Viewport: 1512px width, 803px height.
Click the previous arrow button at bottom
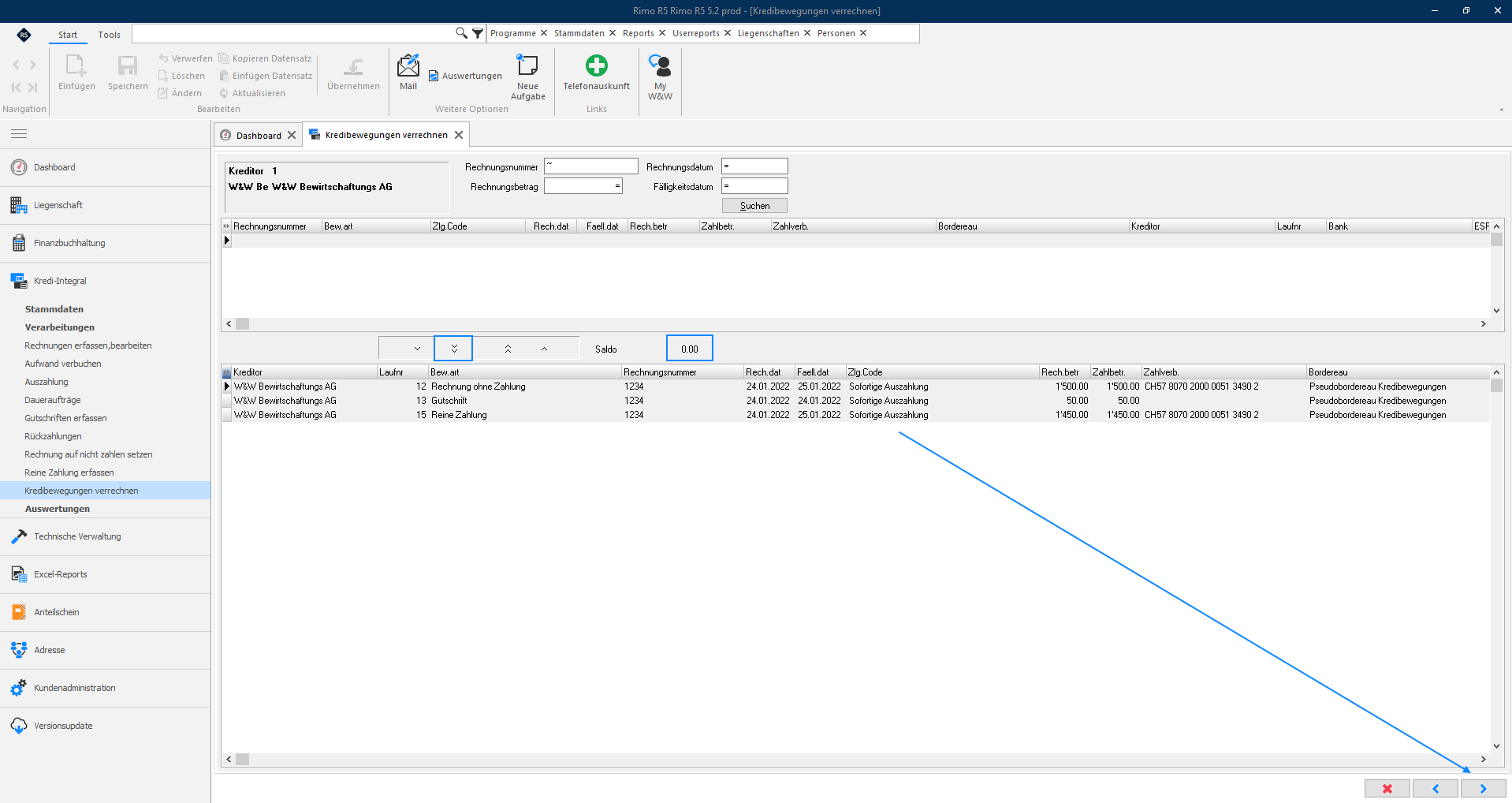point(1435,789)
